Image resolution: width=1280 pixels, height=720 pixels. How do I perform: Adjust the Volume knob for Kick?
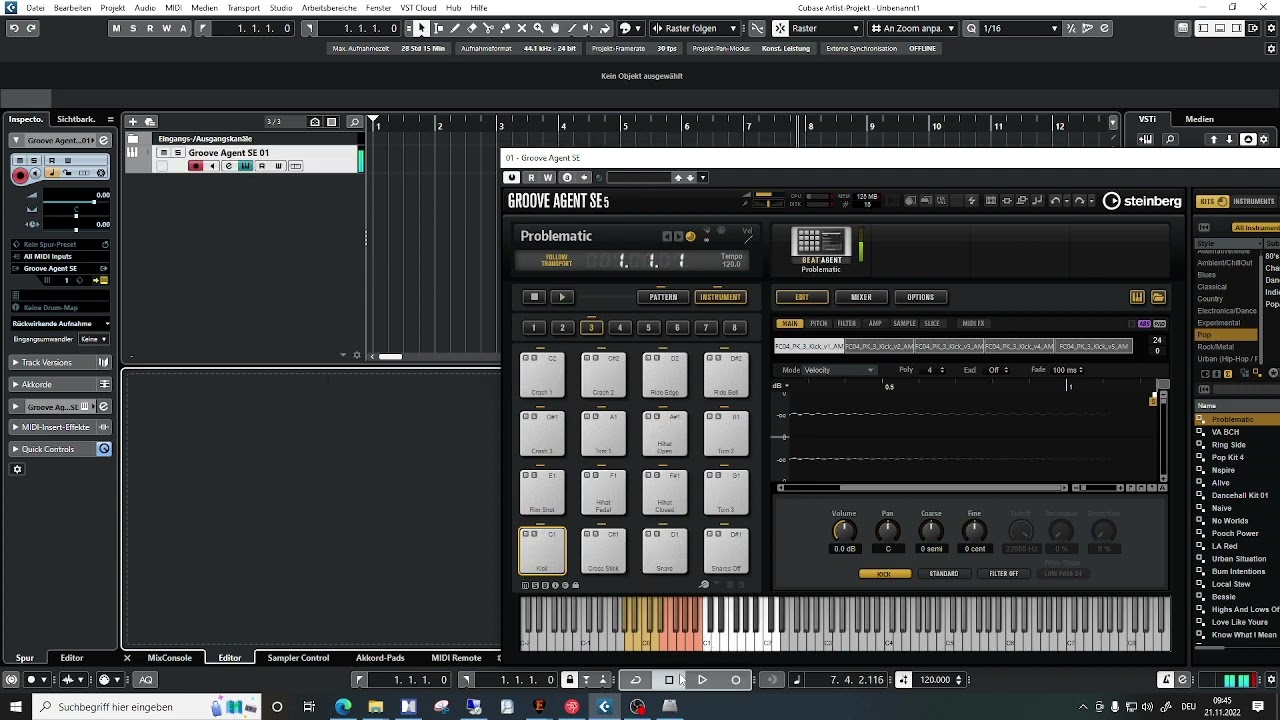(x=844, y=531)
